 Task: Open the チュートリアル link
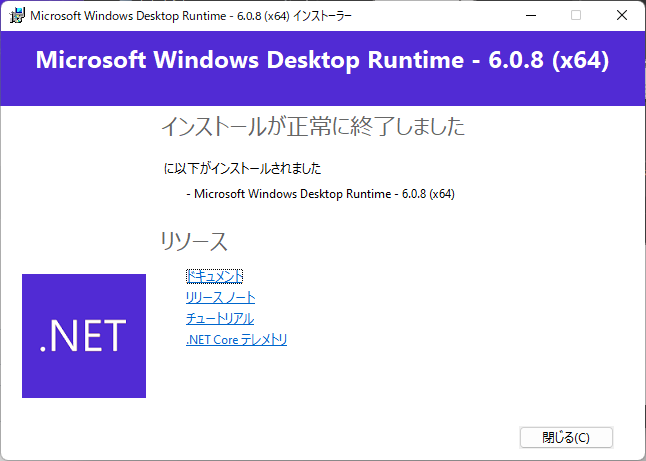(219, 319)
